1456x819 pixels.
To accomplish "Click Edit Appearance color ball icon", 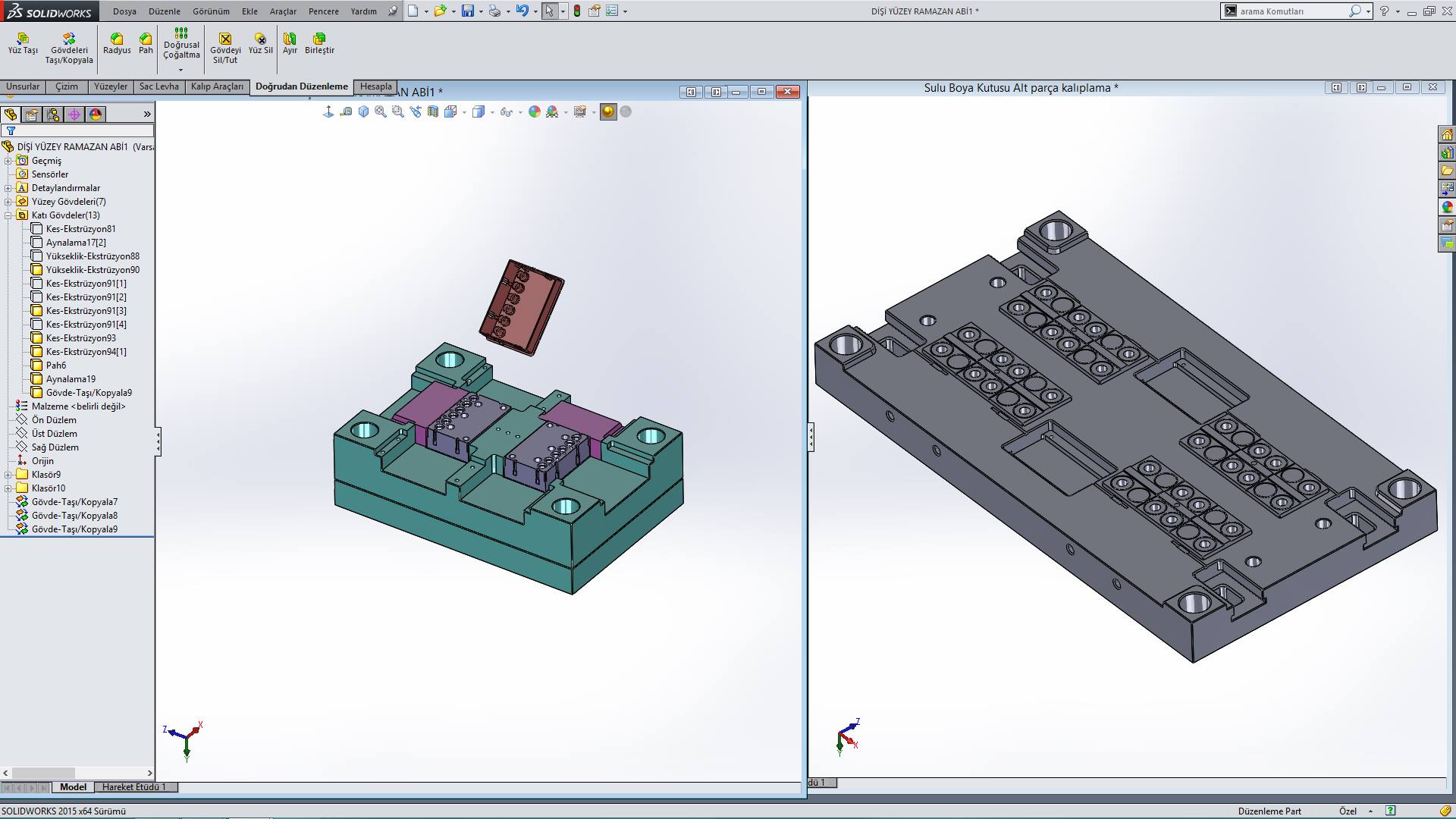I will point(535,111).
